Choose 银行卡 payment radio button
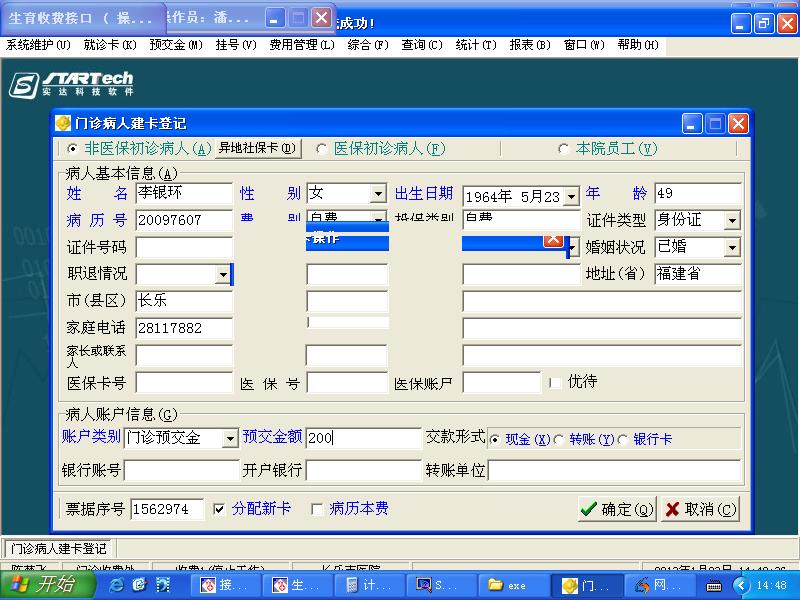 (x=622, y=439)
